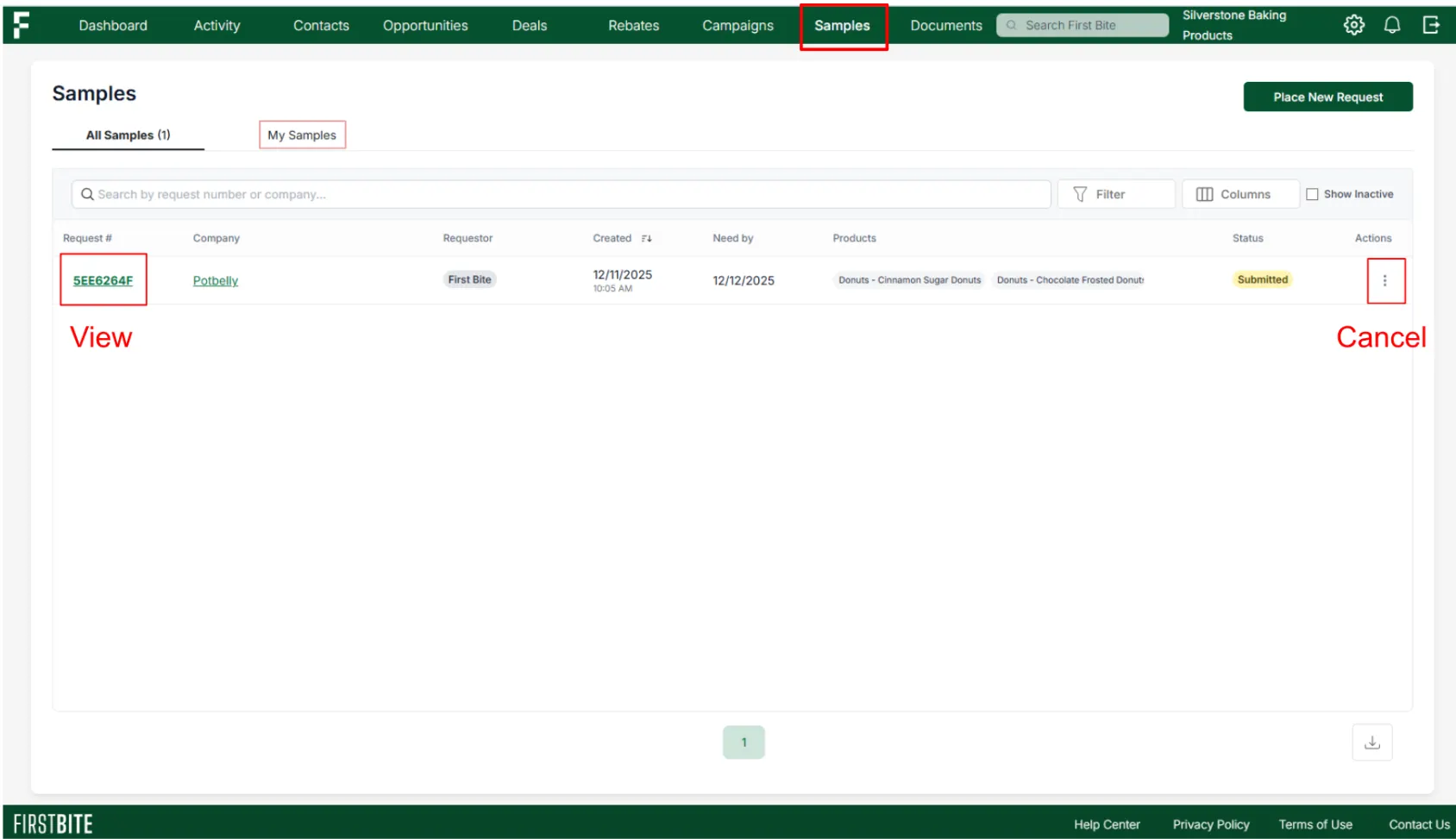
Task: Sort by the Created column arrow icon
Action: [x=647, y=239]
